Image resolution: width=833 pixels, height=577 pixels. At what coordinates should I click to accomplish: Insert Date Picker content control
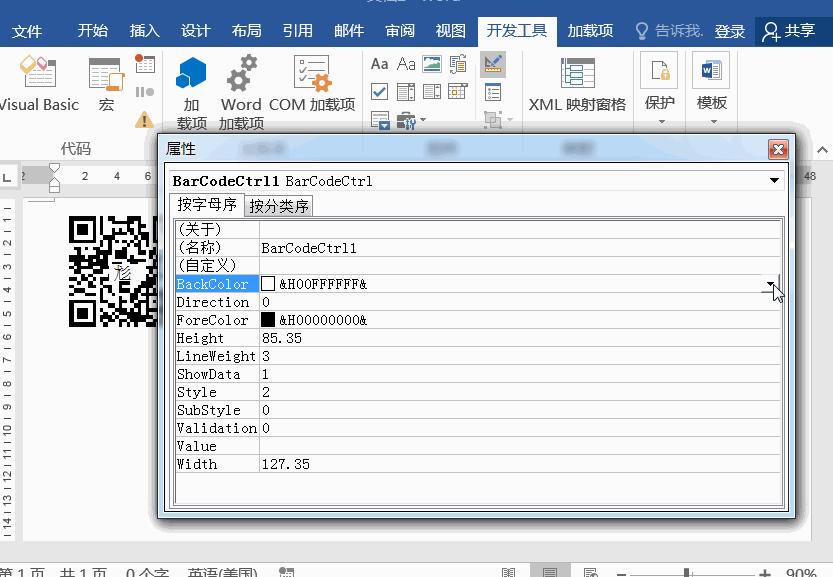click(458, 91)
